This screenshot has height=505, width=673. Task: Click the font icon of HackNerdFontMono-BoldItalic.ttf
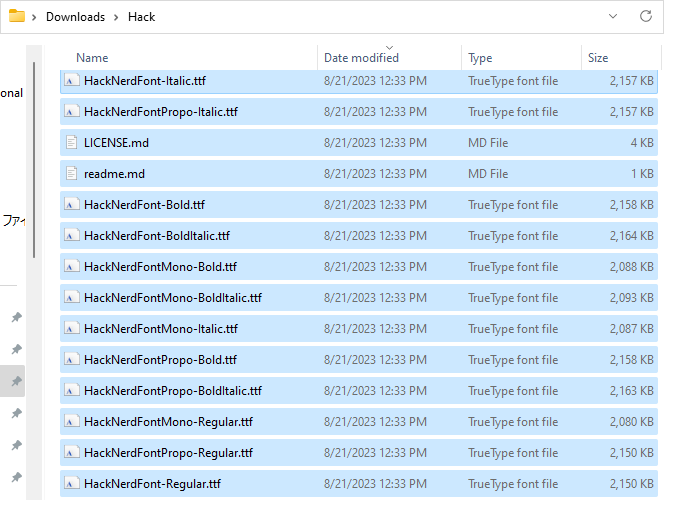point(72,297)
